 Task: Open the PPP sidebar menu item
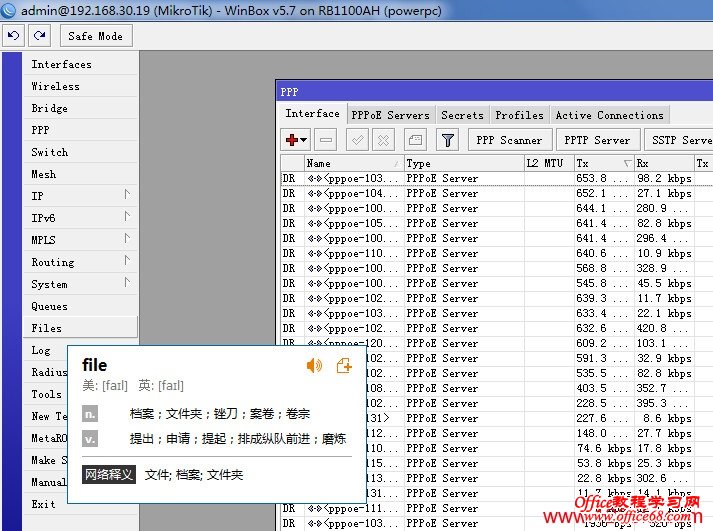point(80,130)
